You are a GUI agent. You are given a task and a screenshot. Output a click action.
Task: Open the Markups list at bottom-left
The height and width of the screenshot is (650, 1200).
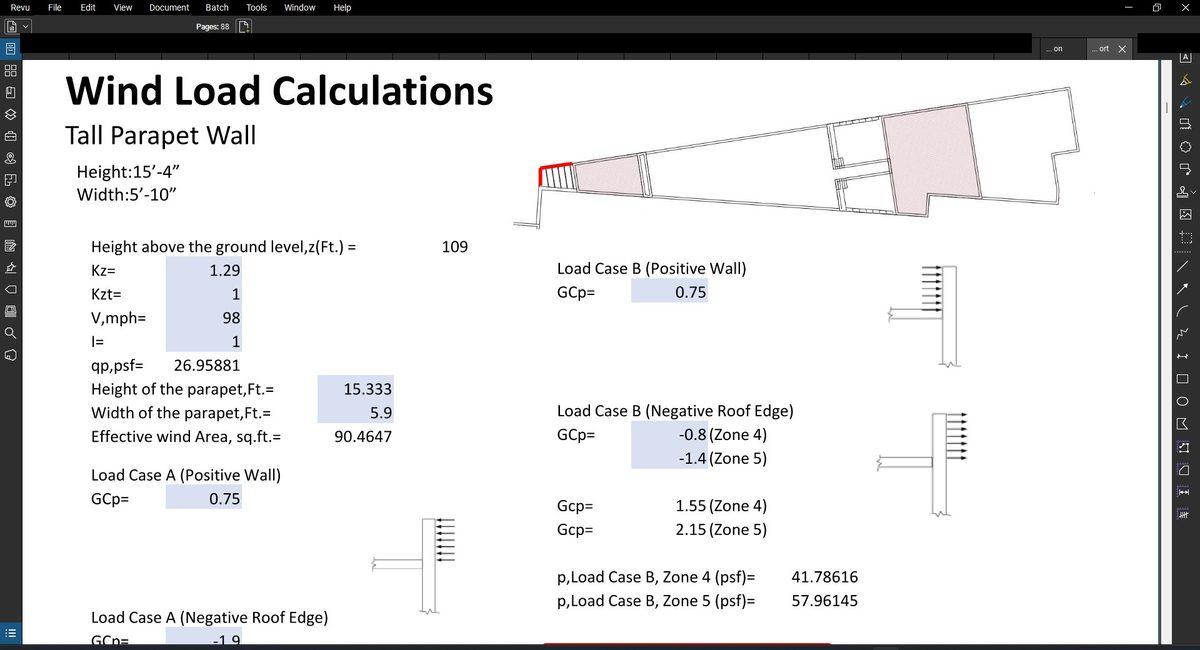[10, 632]
